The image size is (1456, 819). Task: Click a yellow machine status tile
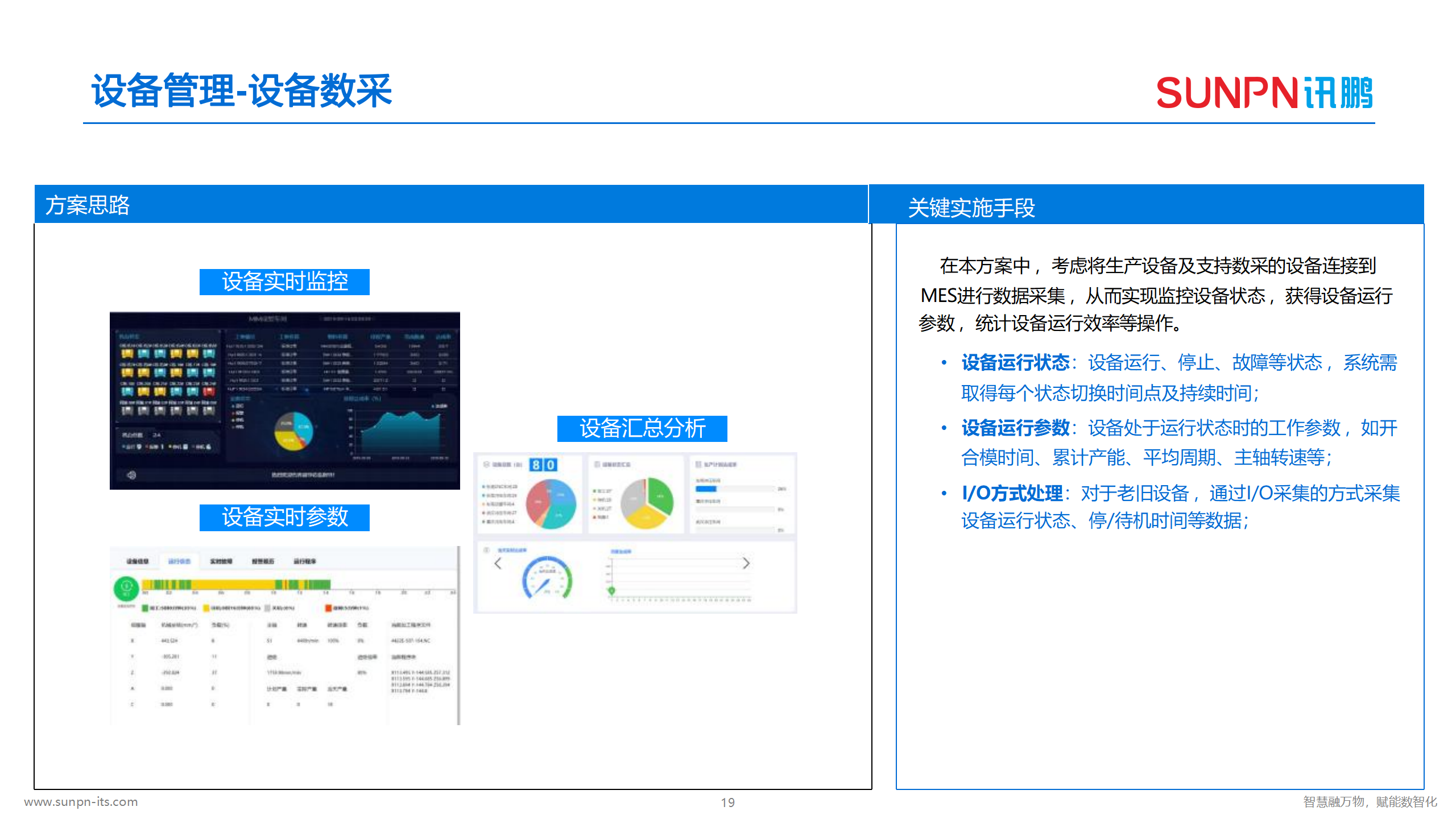(x=127, y=354)
